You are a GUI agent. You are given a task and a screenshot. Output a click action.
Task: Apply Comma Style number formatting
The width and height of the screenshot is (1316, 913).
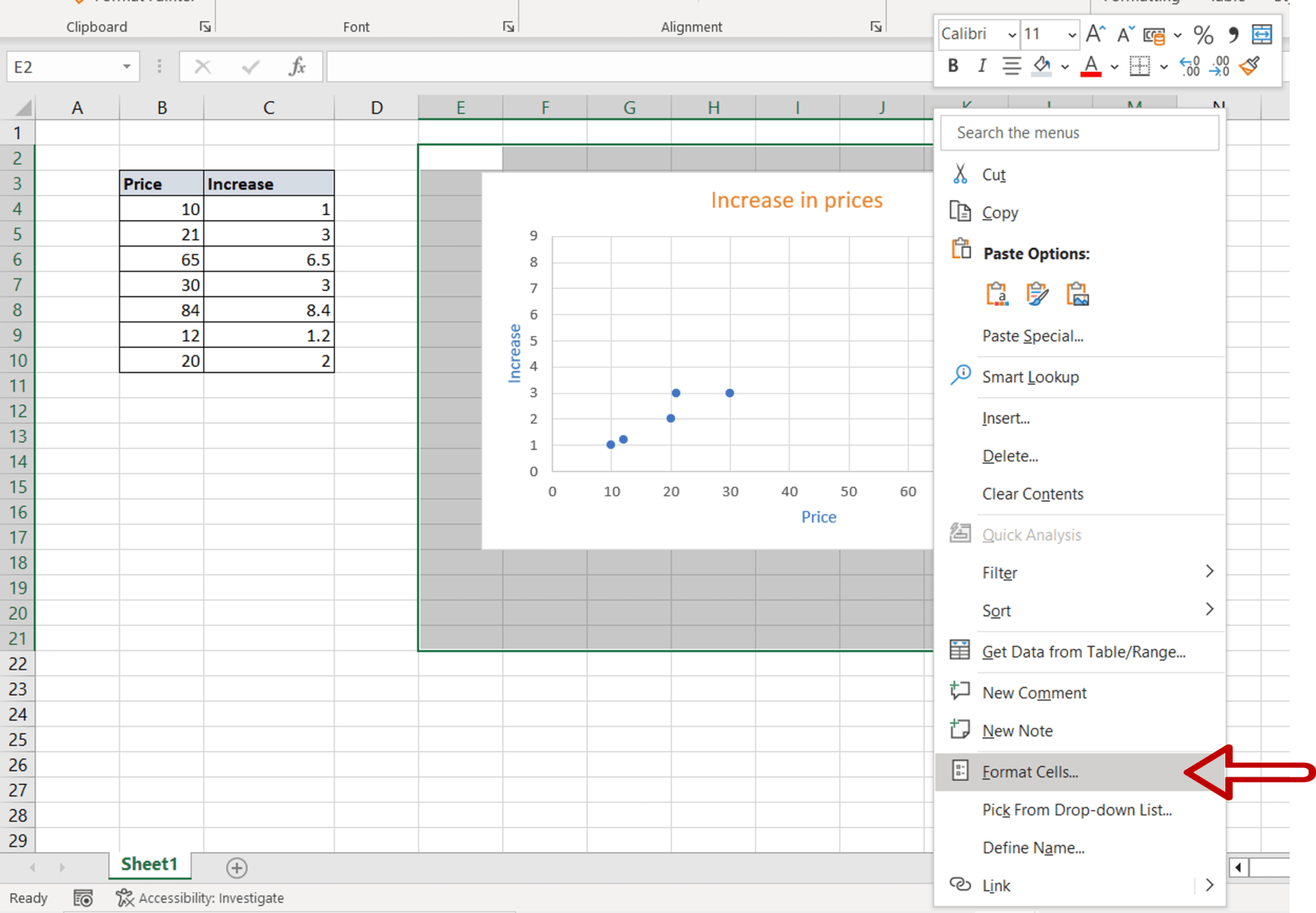coord(1232,35)
